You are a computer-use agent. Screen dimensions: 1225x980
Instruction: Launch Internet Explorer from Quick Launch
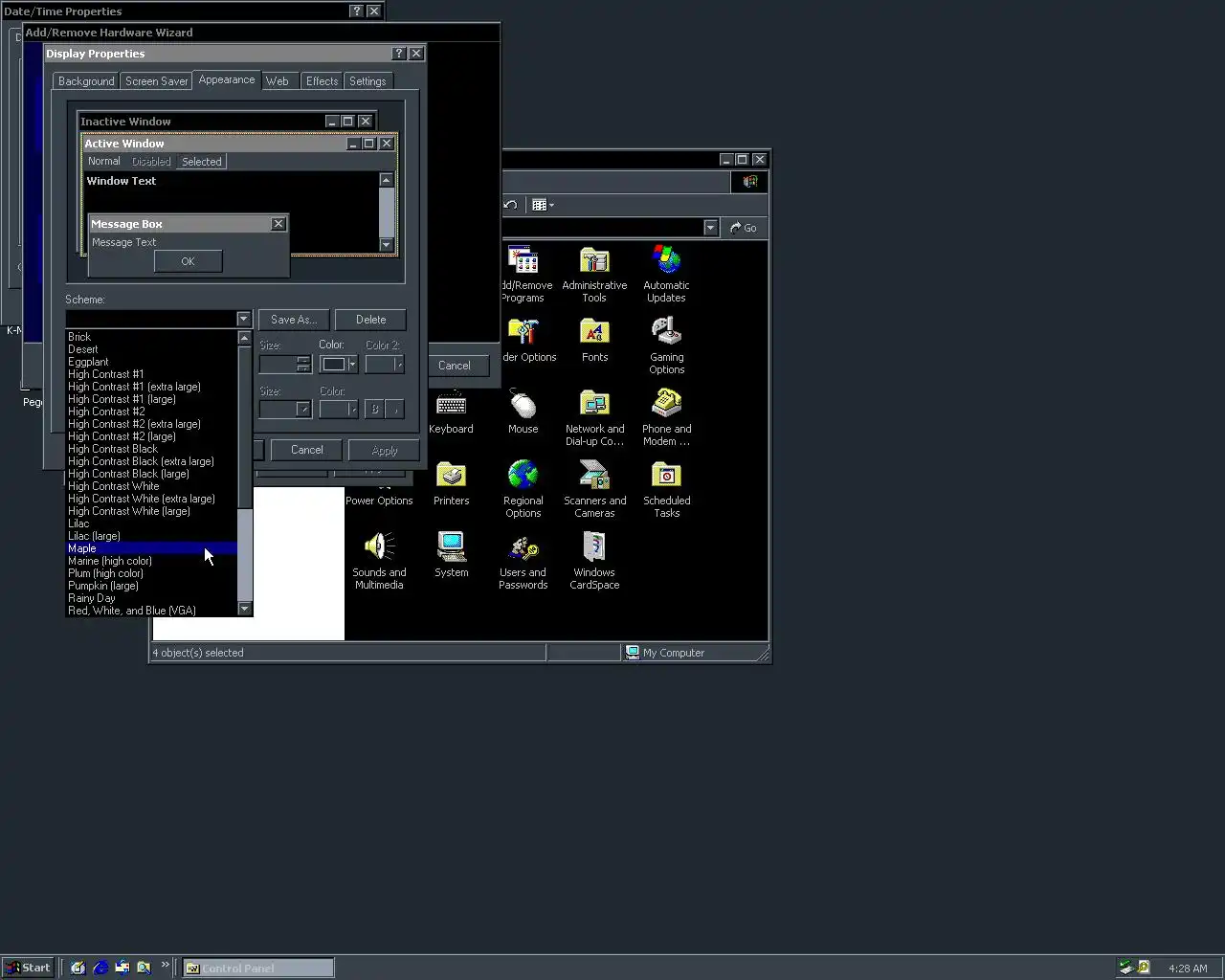[x=100, y=968]
